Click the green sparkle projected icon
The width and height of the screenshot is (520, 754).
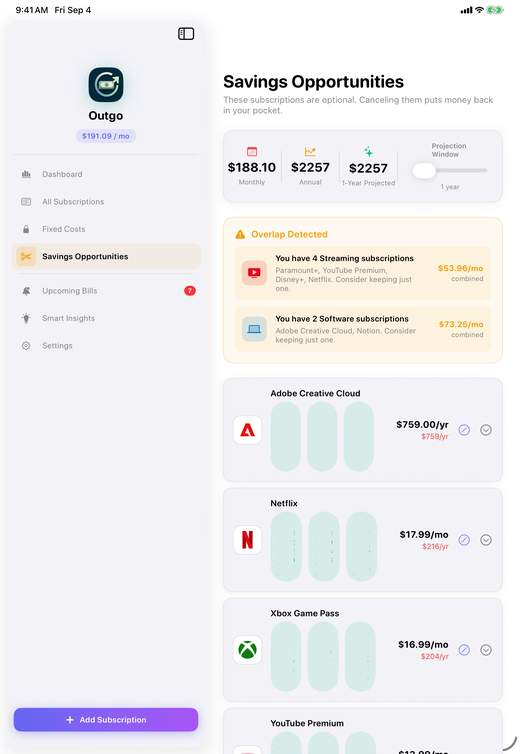pos(368,151)
